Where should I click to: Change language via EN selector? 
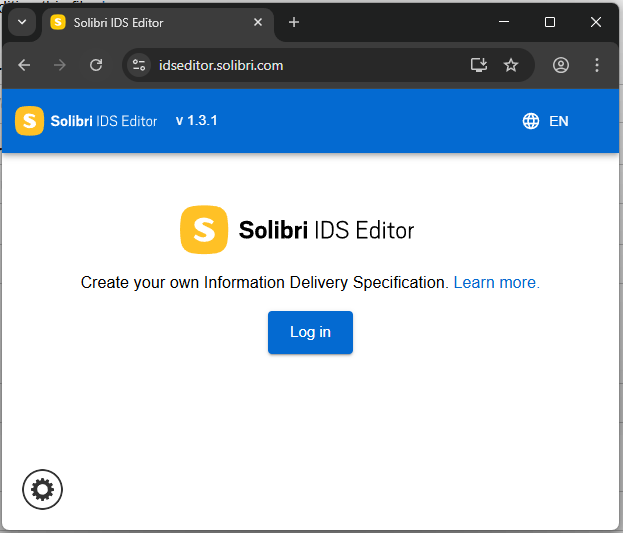click(559, 121)
